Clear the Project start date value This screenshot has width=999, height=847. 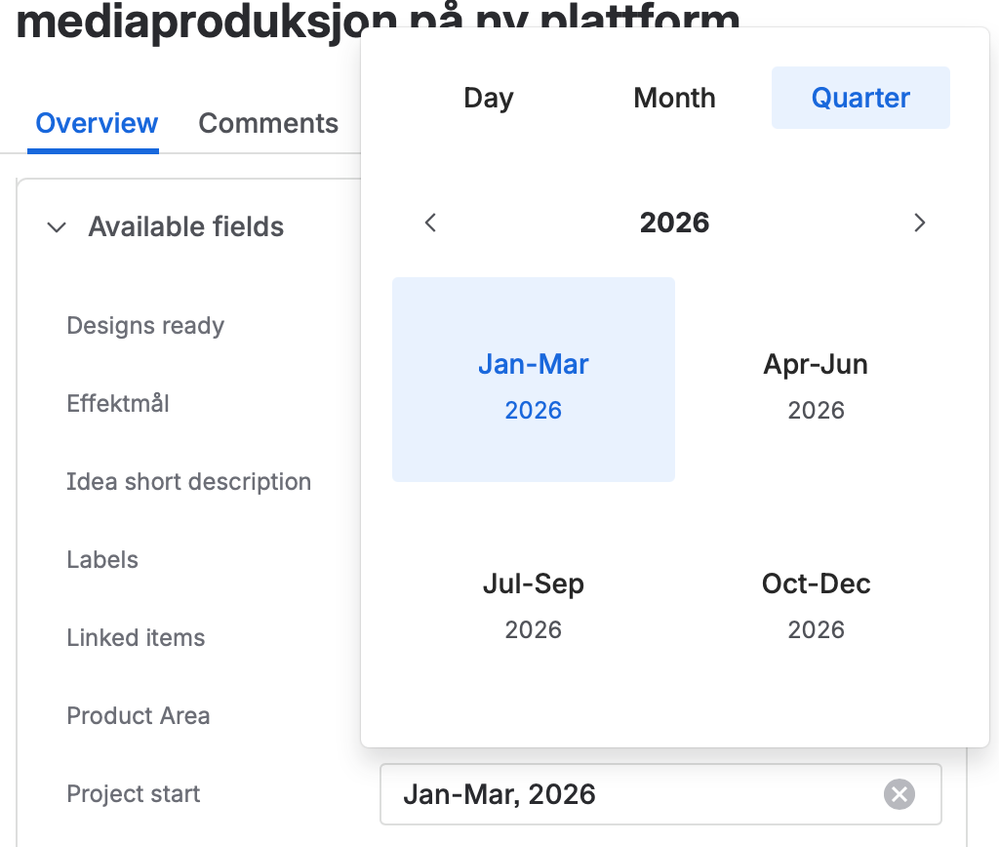click(899, 794)
